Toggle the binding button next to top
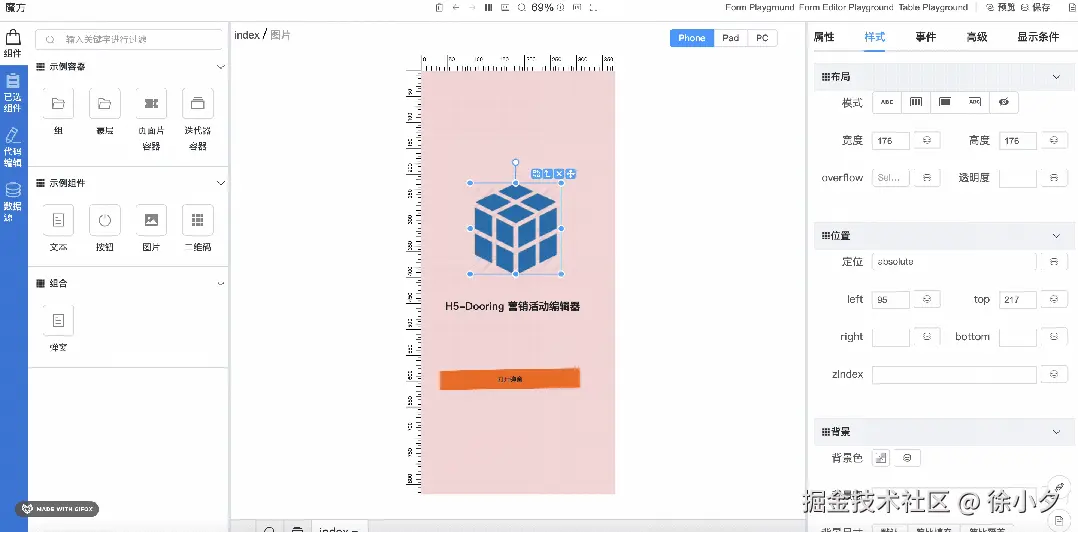Viewport: 1079px width, 533px height. [x=1054, y=300]
